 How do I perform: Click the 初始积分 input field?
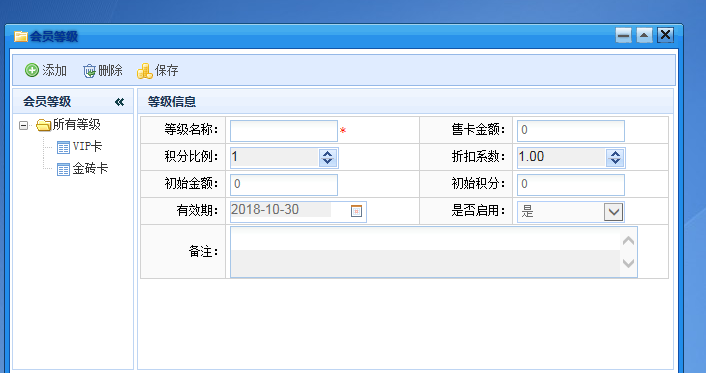coord(570,184)
